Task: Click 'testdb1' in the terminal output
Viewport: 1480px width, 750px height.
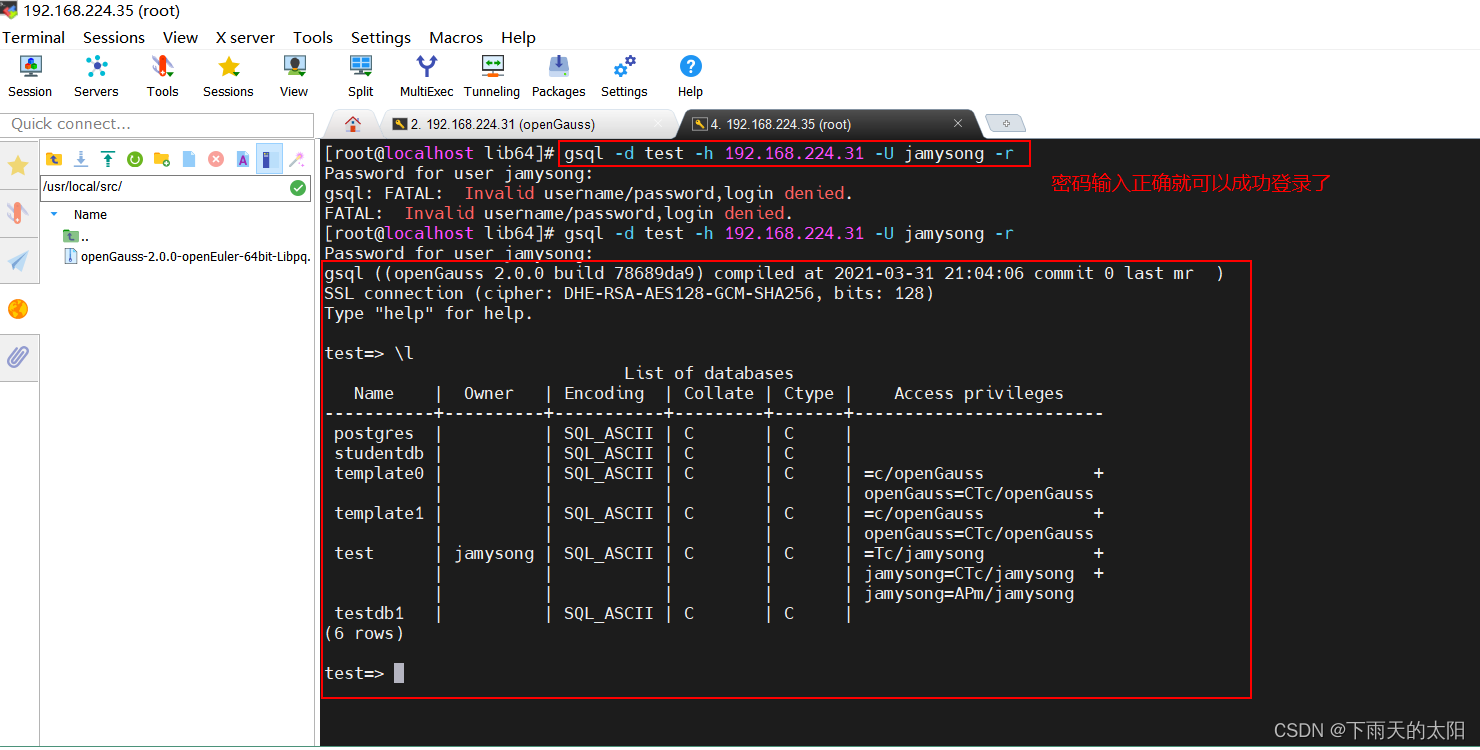Action: 369,613
